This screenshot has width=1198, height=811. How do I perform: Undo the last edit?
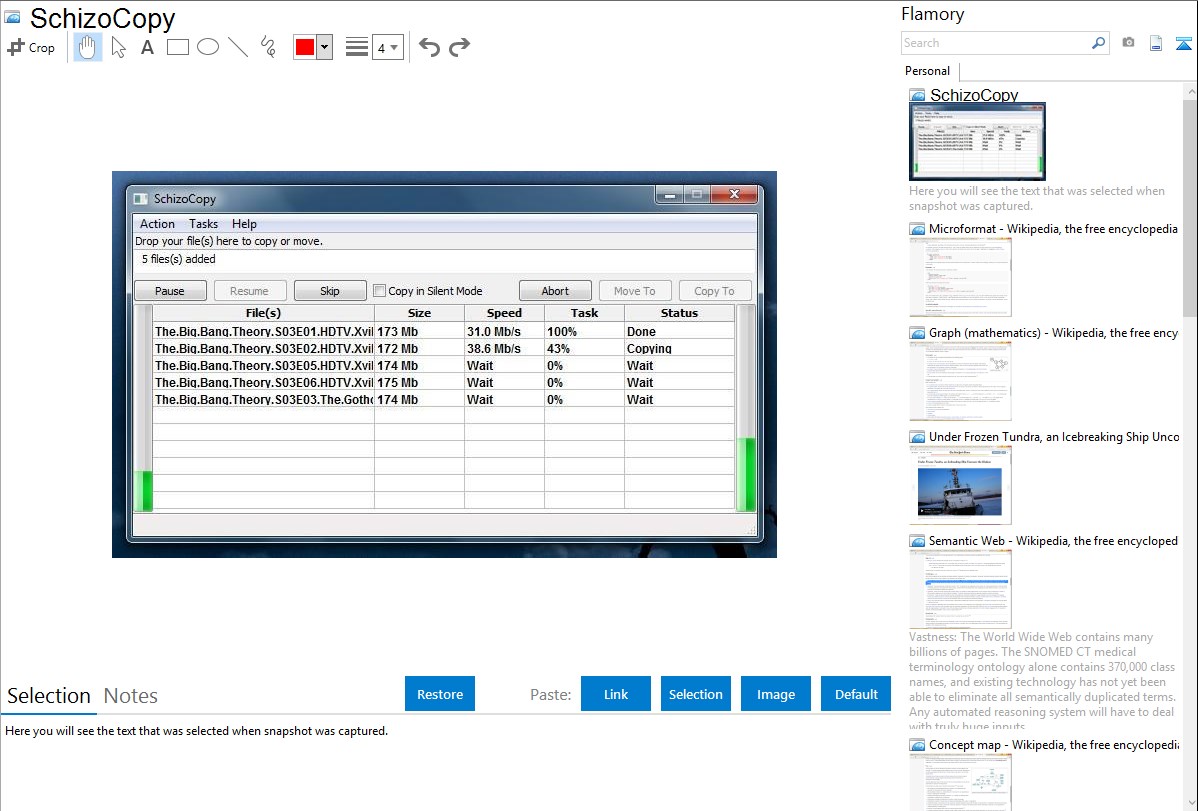(x=429, y=47)
